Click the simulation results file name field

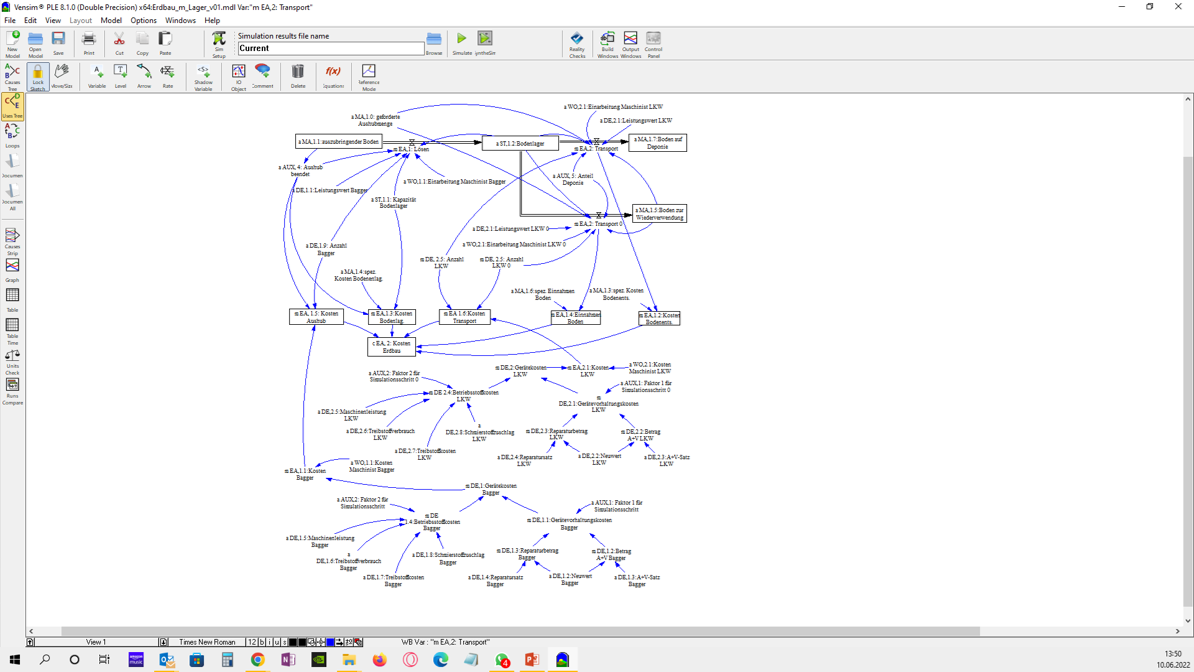pyautogui.click(x=331, y=48)
